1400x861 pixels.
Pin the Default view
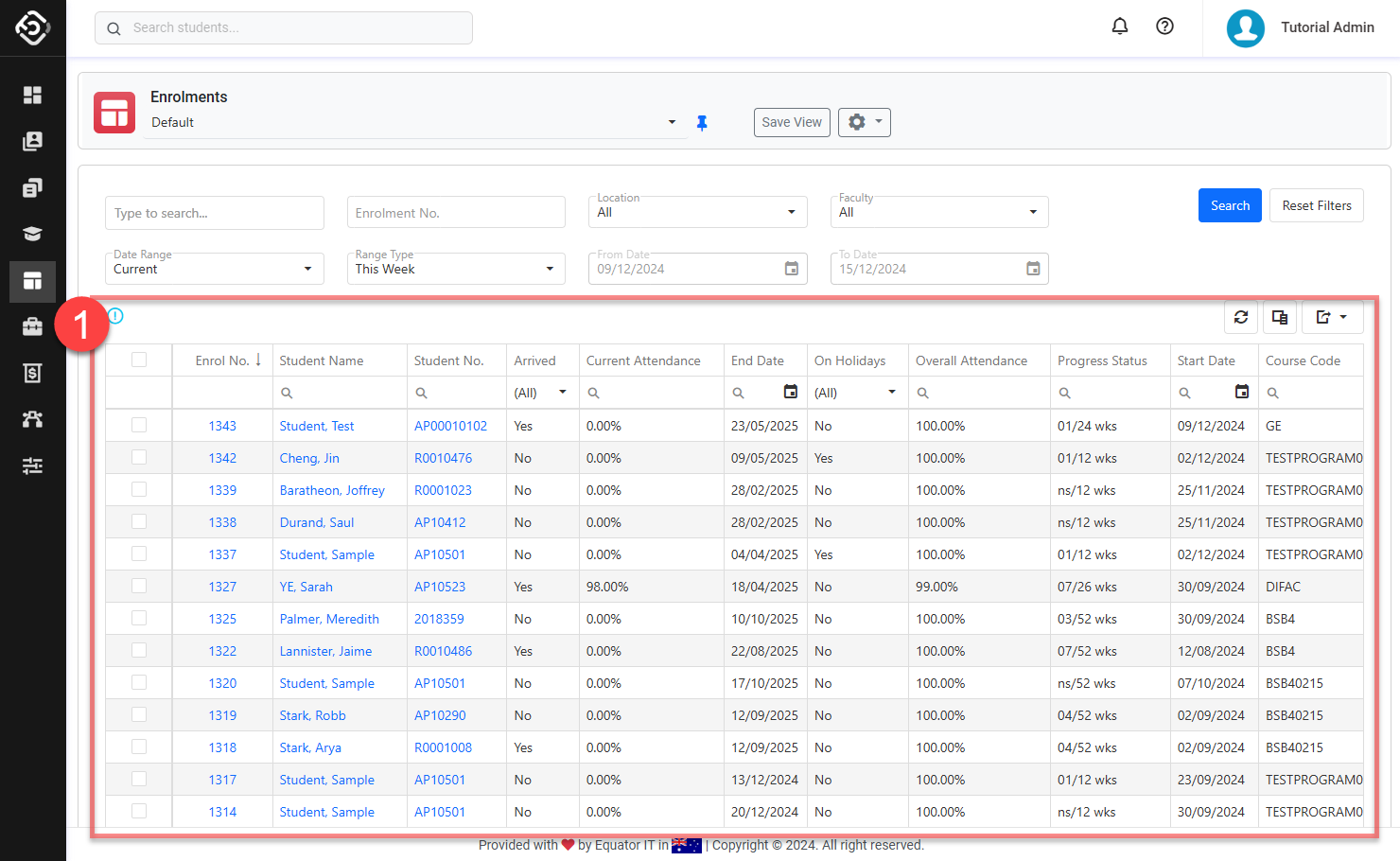702,123
